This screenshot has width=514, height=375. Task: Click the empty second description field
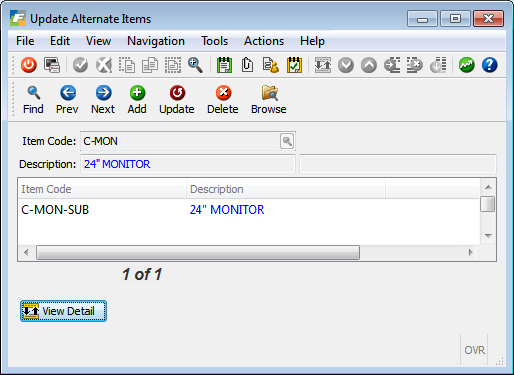pos(398,164)
